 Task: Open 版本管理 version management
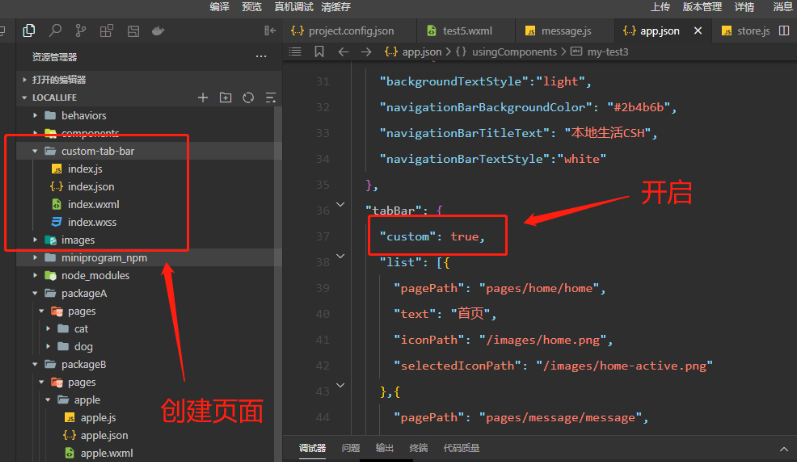click(x=702, y=7)
